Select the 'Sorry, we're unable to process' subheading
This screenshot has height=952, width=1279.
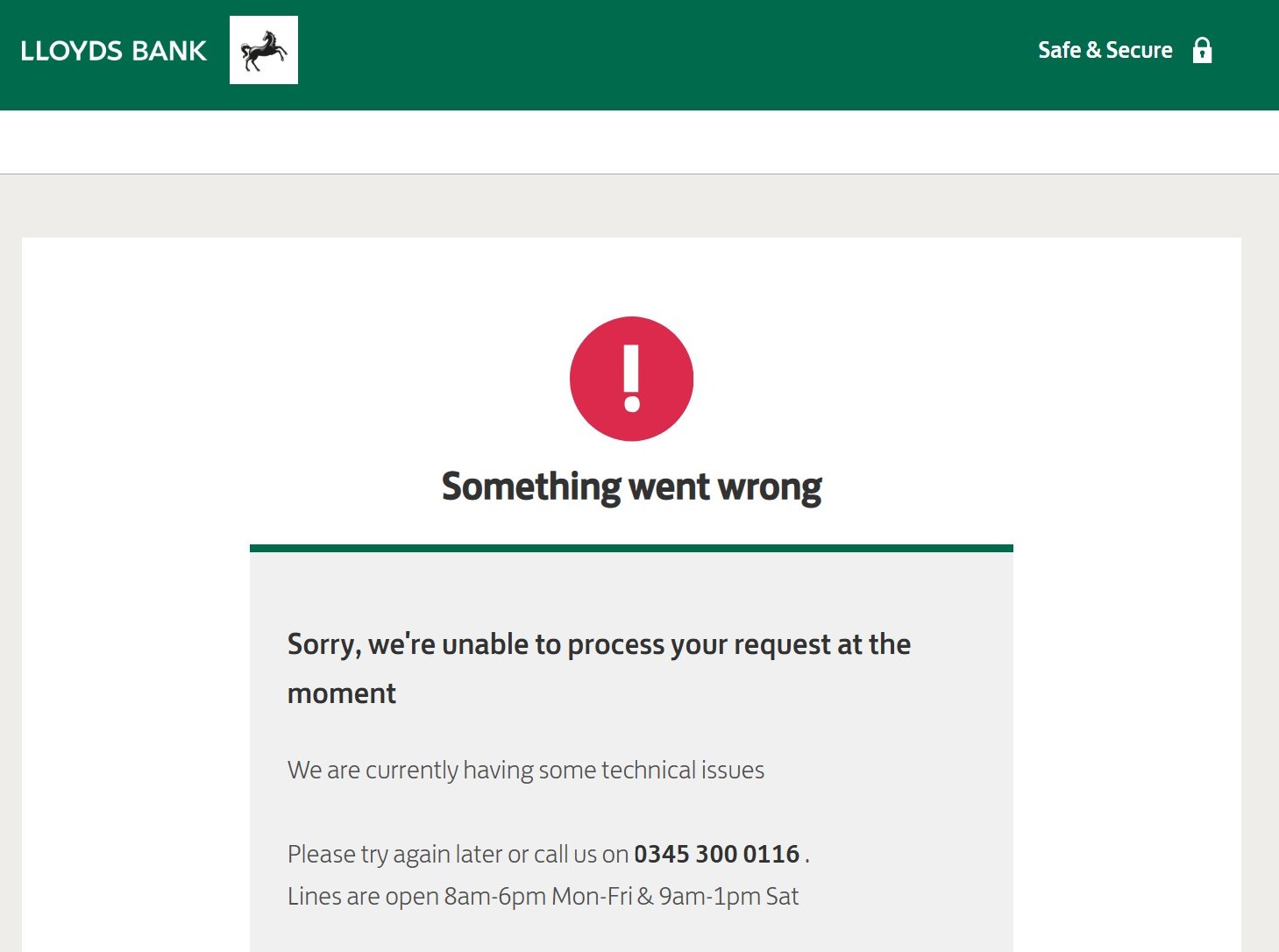click(599, 644)
